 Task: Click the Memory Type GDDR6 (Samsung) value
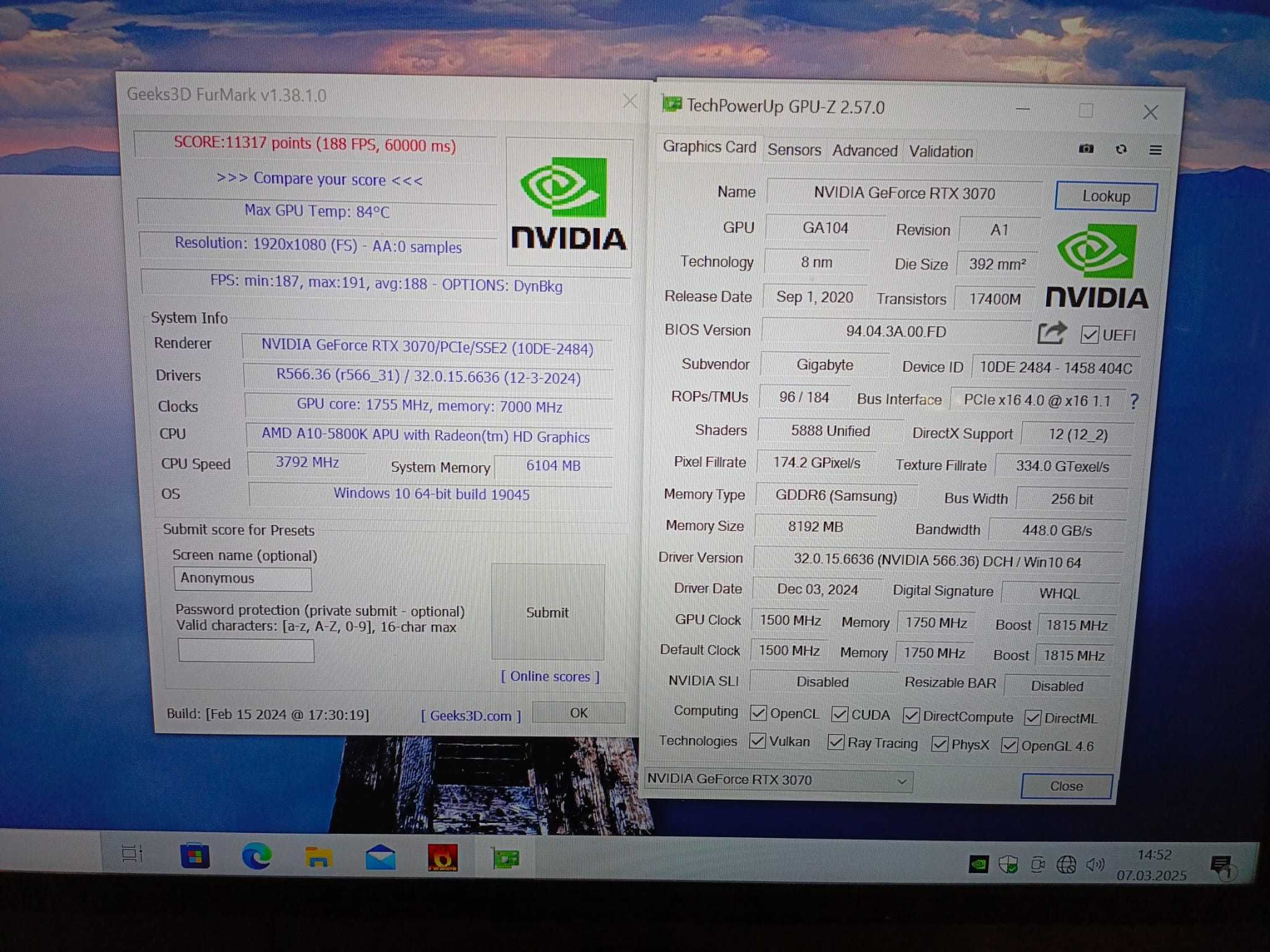pyautogui.click(x=836, y=496)
